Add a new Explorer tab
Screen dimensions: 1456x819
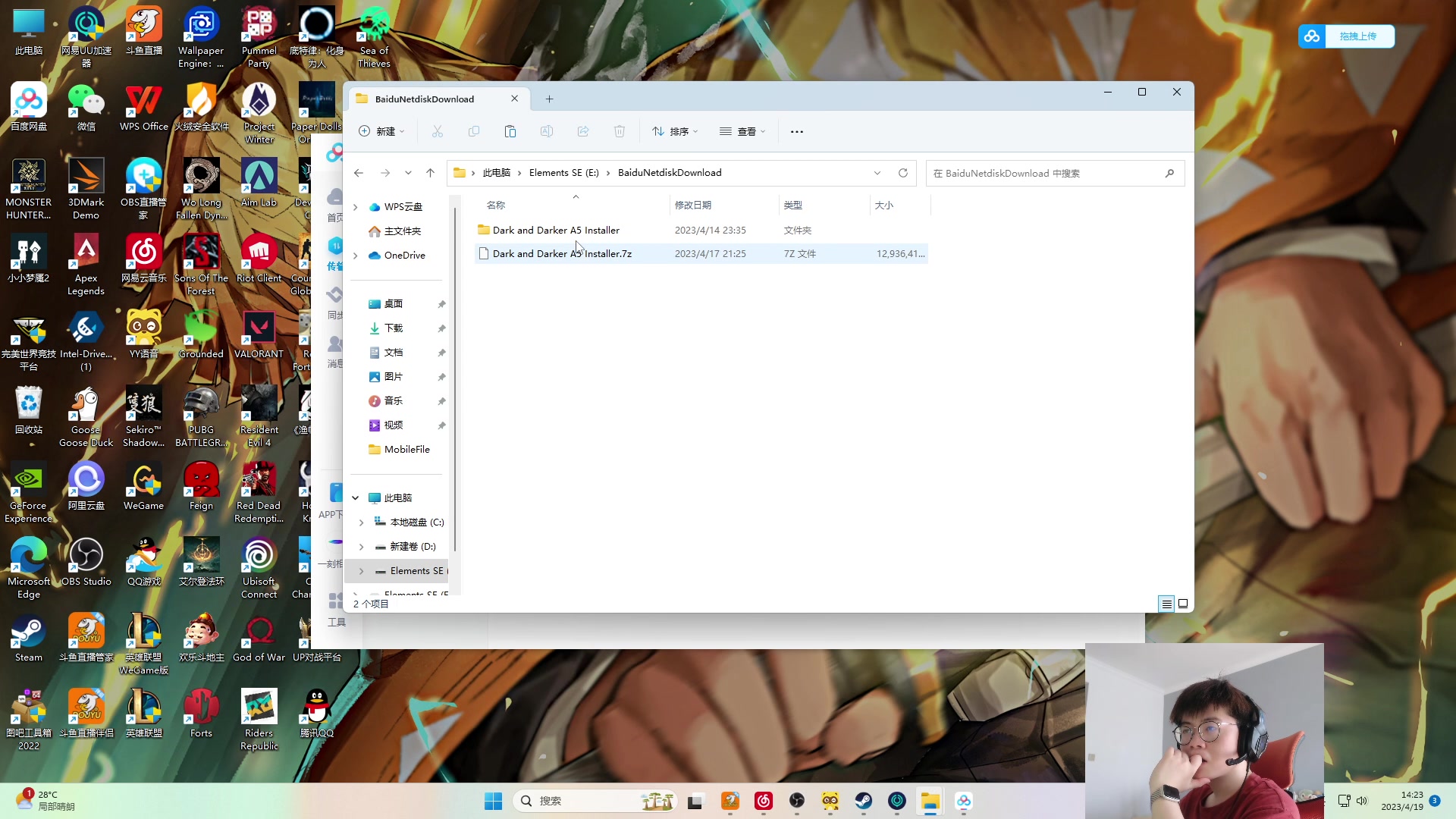coord(550,99)
